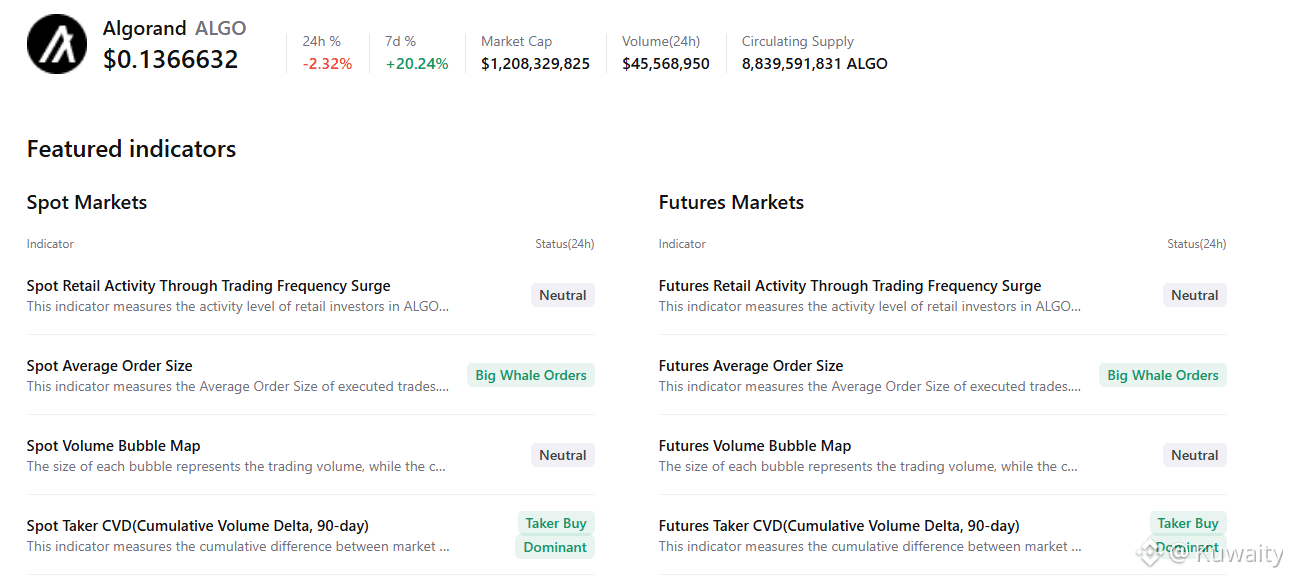1291x578 pixels.
Task: Click Neutral badge for Futures Volume Bubble Map
Action: click(1195, 455)
